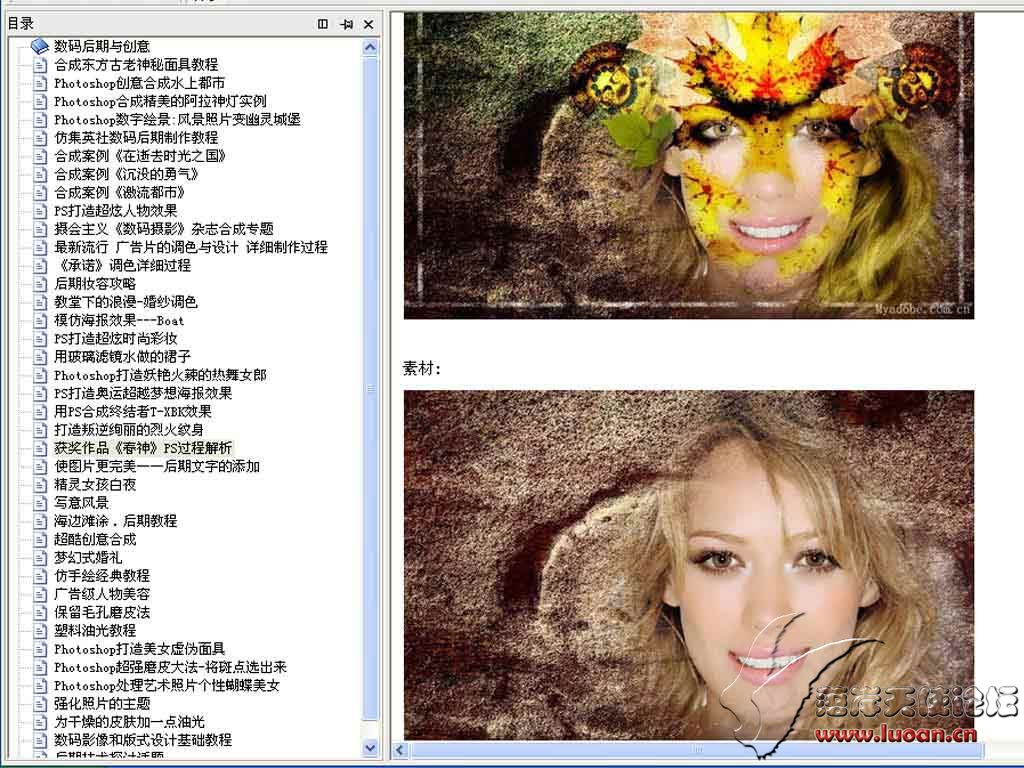This screenshot has height=768, width=1024.
Task: Toggle auto-hide pin on the 目录 panel
Action: pos(346,24)
